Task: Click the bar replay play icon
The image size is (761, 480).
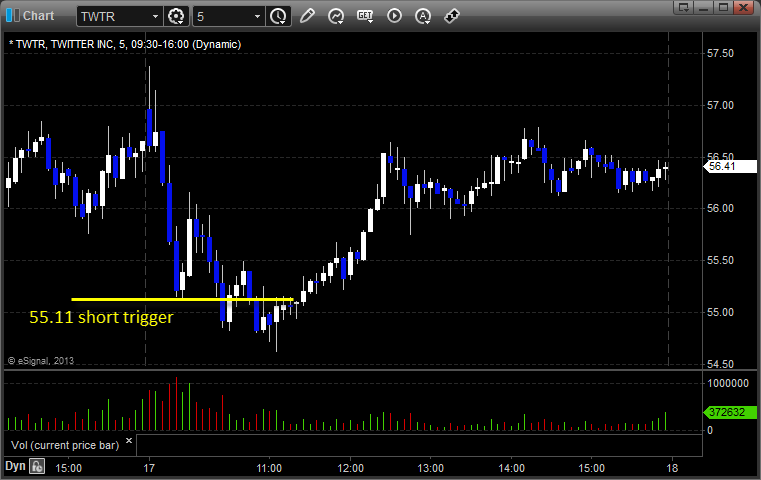Action: point(394,16)
